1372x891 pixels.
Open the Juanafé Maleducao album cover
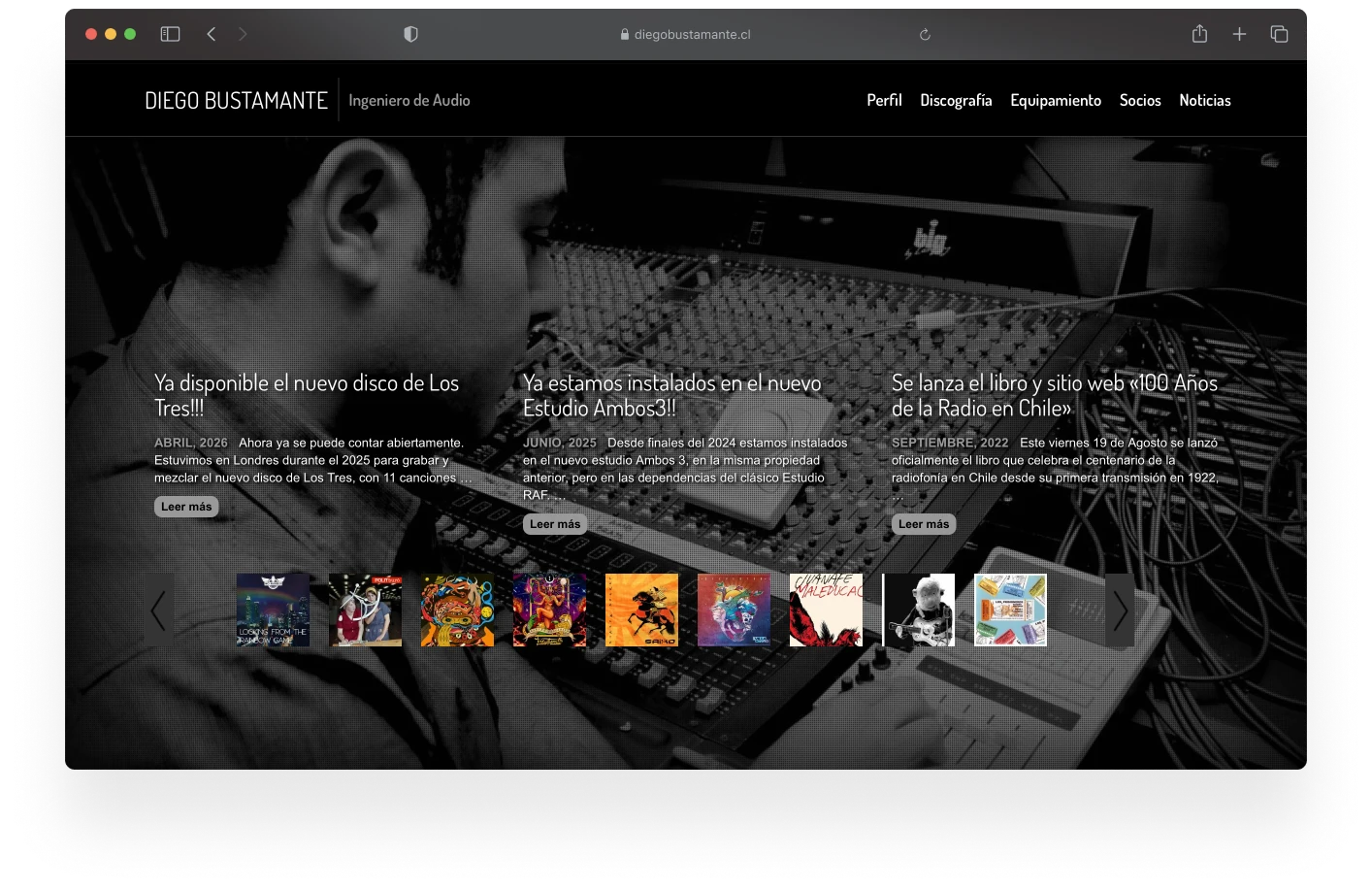pyautogui.click(x=826, y=610)
